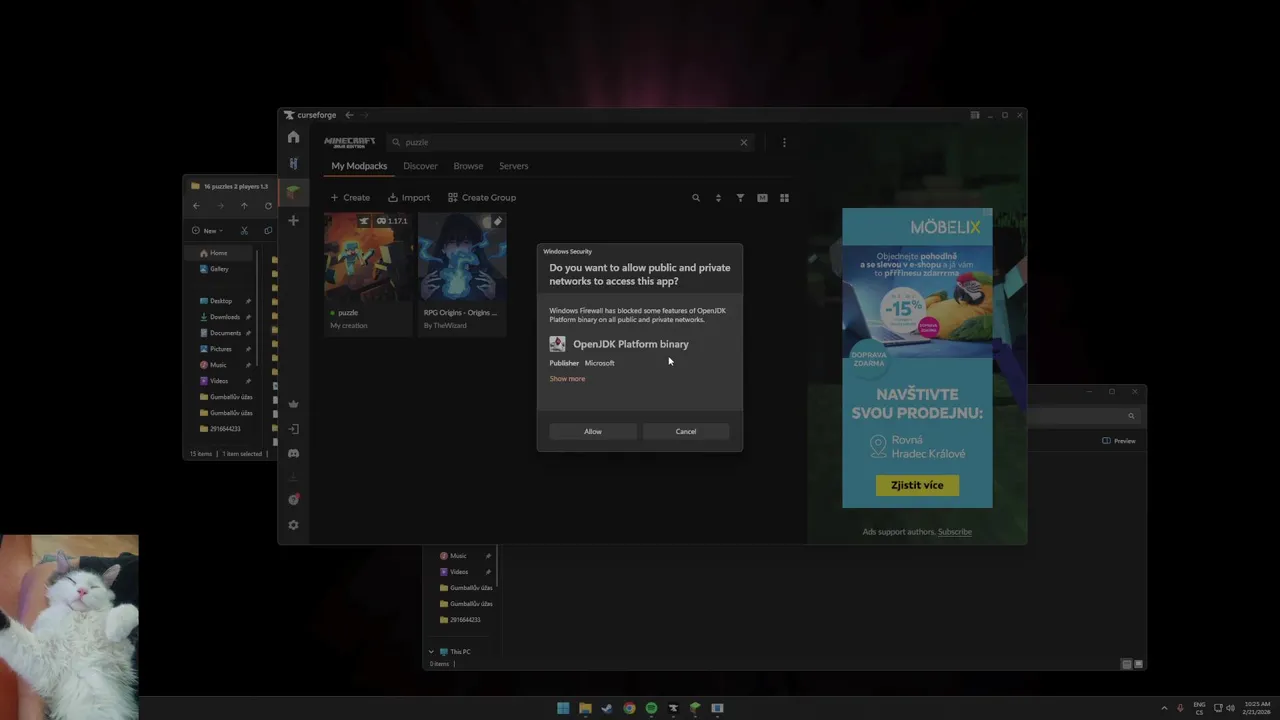Toggle grid view in modpack toolbar

[784, 198]
